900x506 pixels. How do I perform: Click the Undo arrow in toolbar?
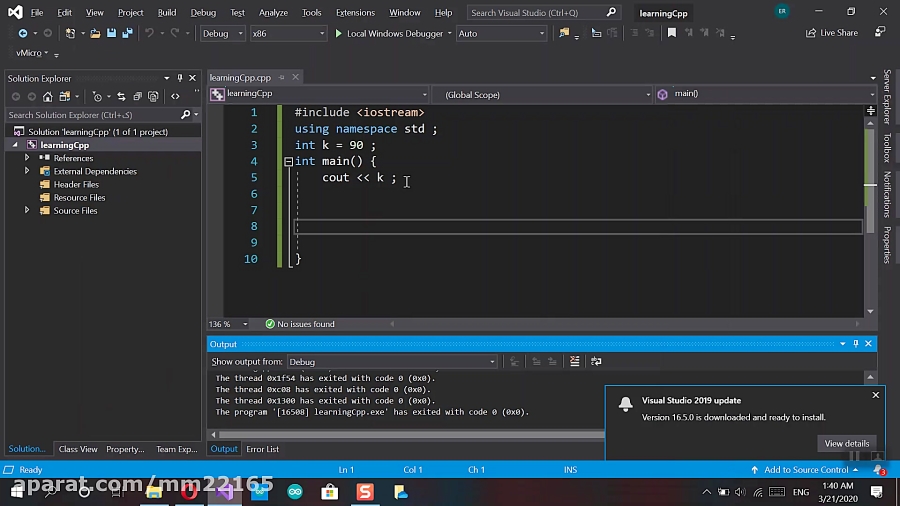149,33
